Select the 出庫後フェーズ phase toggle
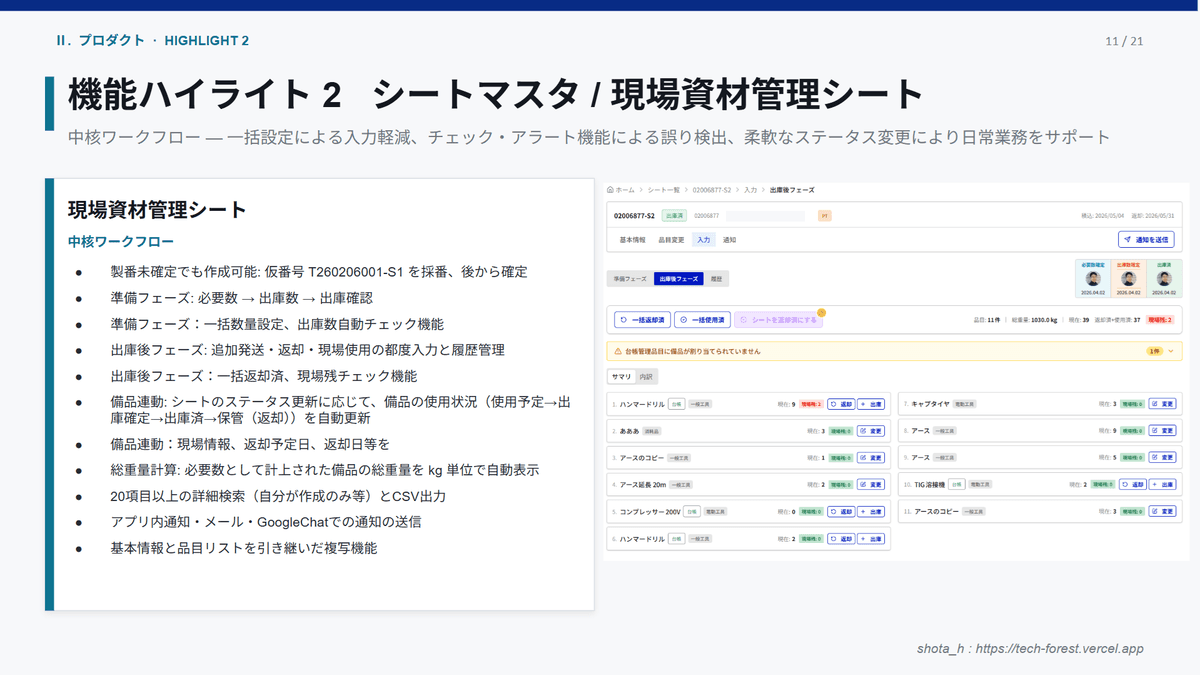This screenshot has height=675, width=1200. tap(677, 280)
